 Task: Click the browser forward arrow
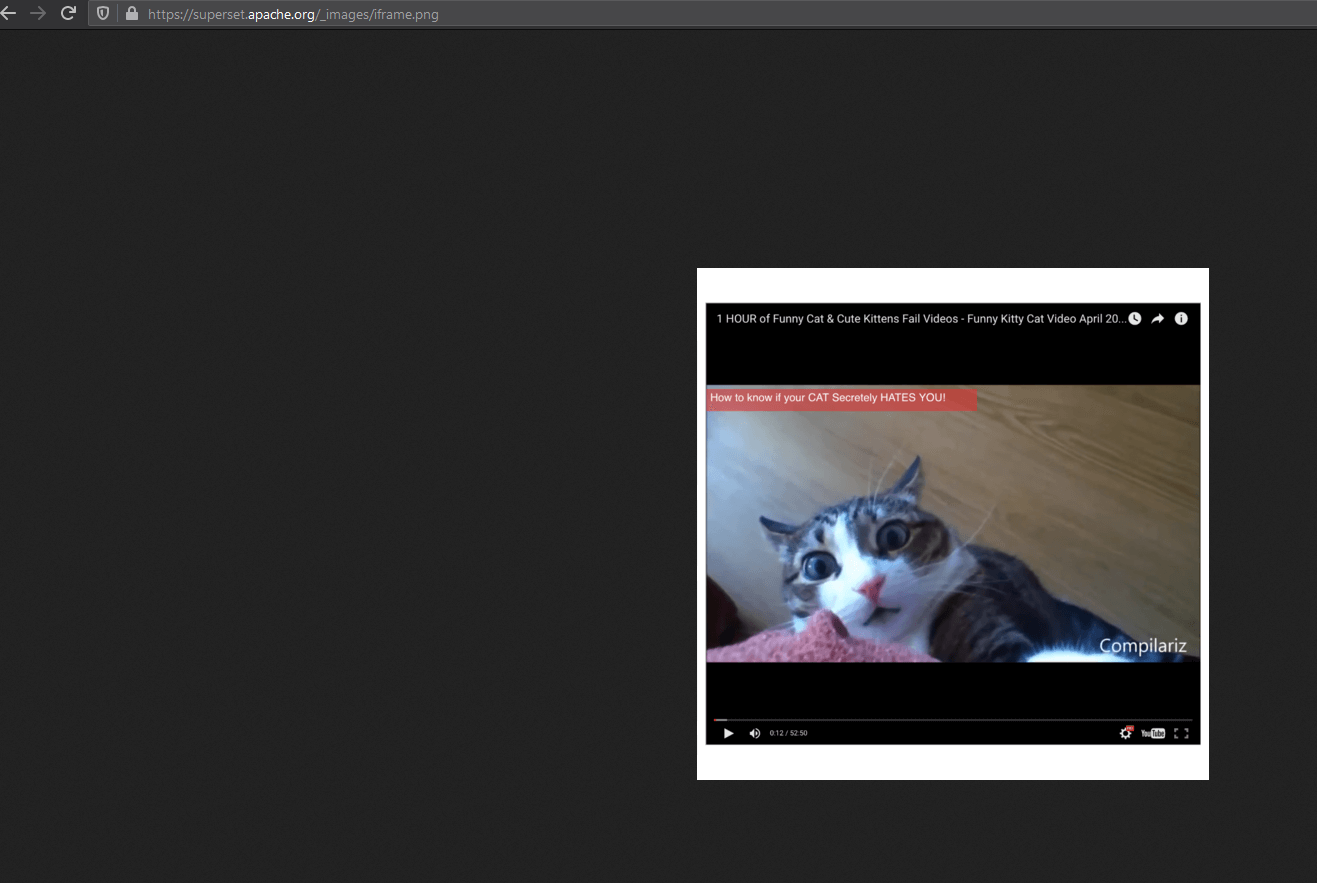[x=38, y=14]
